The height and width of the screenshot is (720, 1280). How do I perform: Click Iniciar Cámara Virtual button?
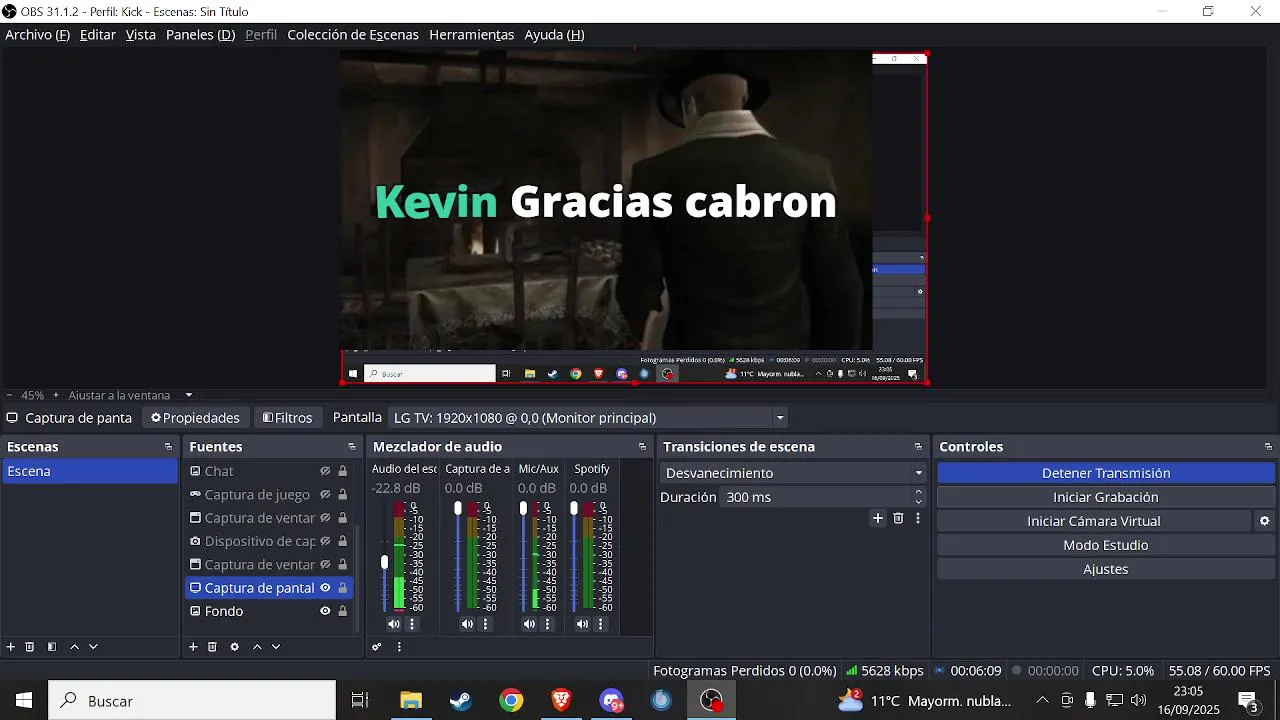coord(1094,521)
